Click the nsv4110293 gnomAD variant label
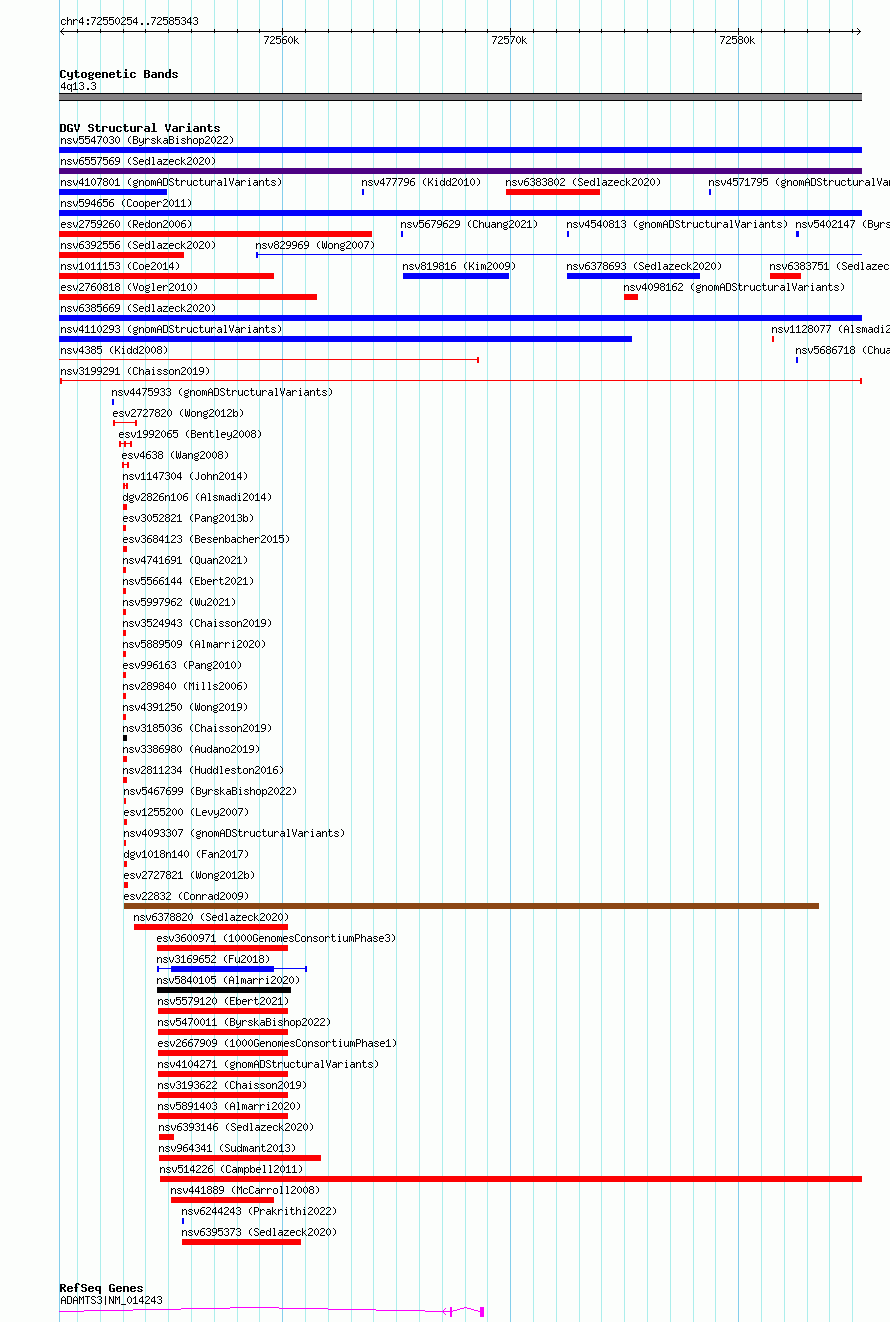This screenshot has height=1322, width=890. coord(171,330)
